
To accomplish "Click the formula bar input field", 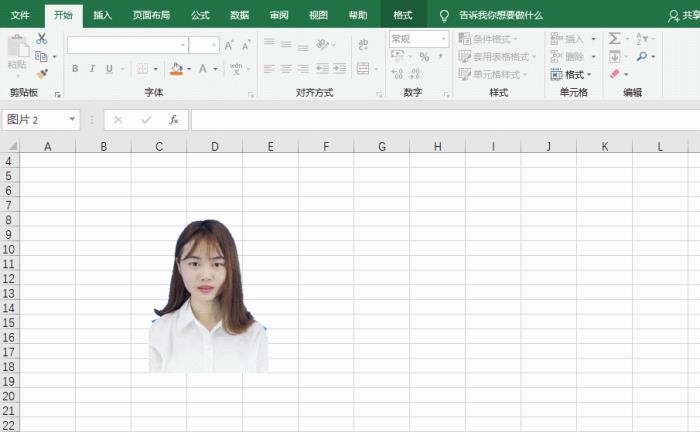I will point(440,119).
